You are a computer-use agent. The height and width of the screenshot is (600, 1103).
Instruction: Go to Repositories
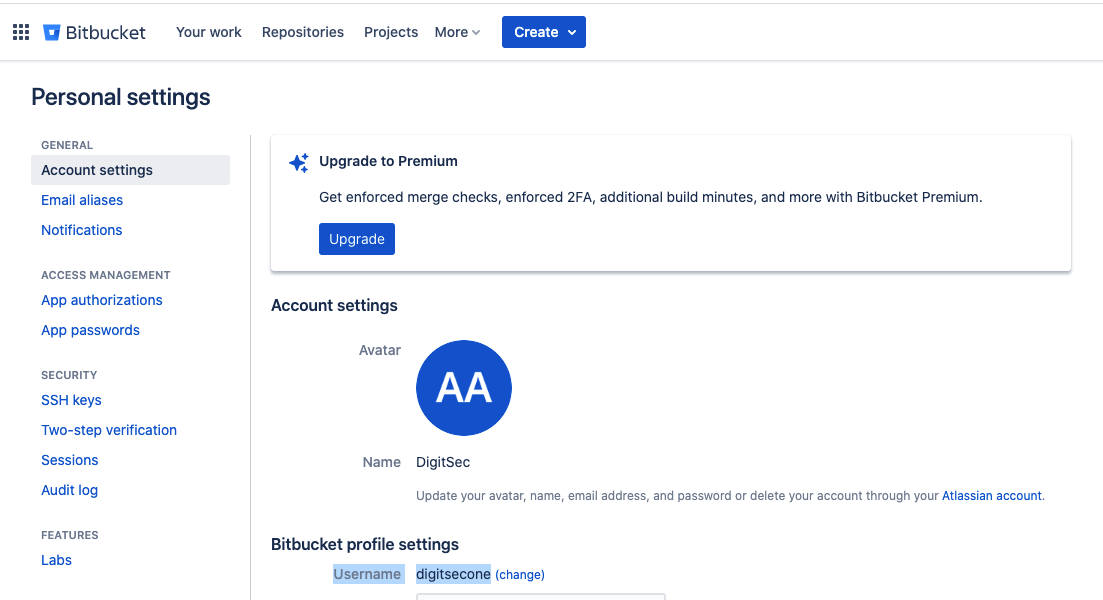302,32
